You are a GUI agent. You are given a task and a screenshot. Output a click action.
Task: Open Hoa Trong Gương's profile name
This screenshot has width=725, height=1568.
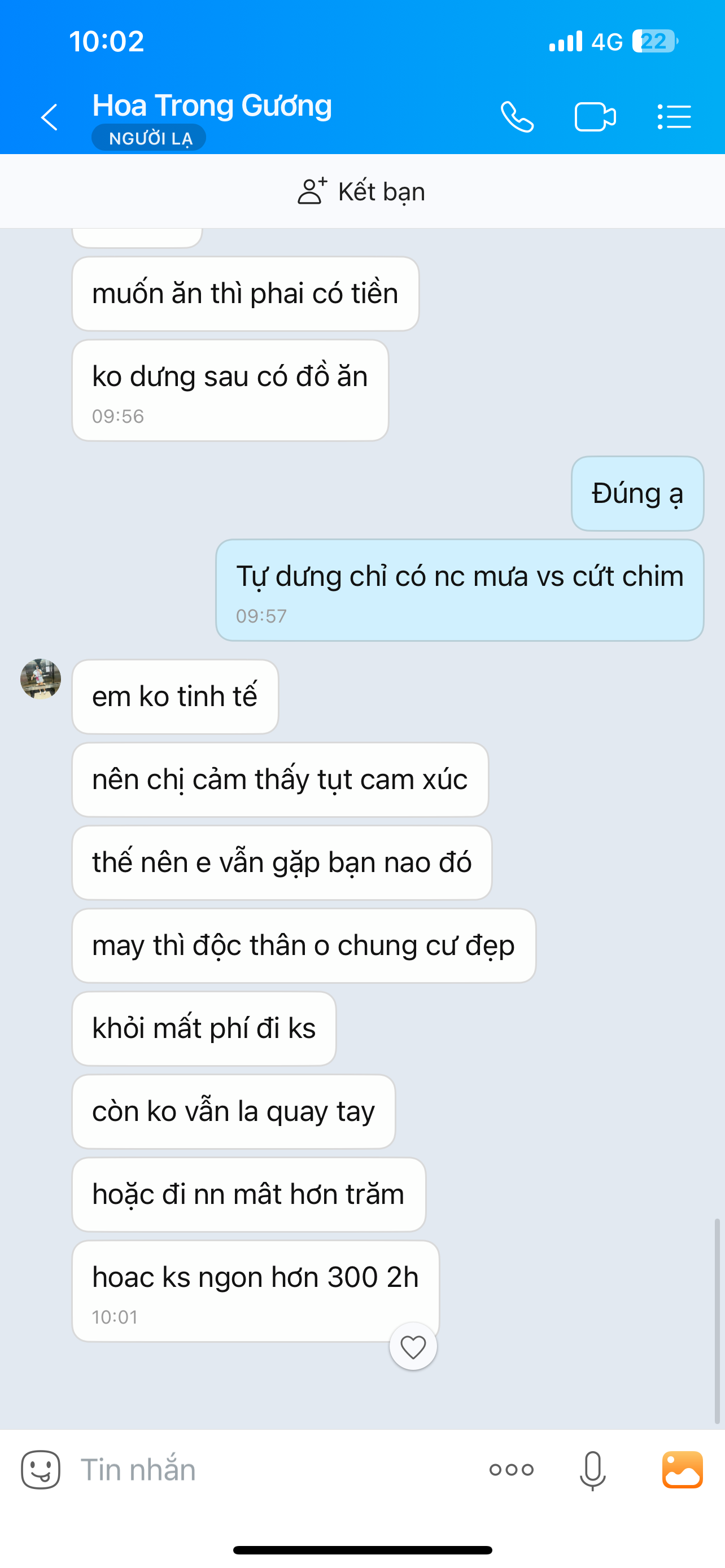click(x=212, y=106)
